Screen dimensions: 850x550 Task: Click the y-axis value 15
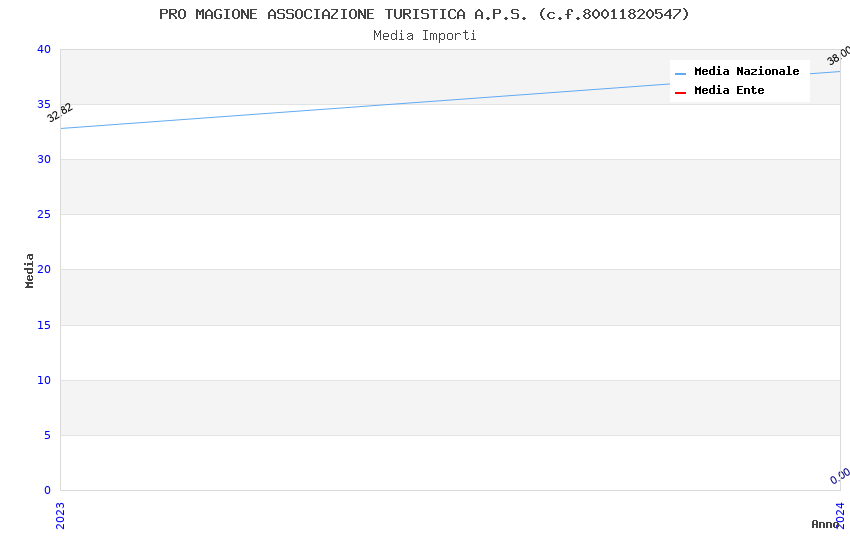(44, 325)
